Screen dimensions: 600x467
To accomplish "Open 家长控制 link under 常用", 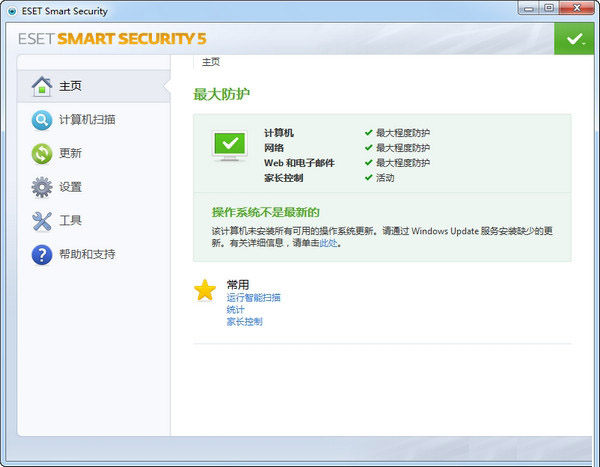I will pyautogui.click(x=244, y=321).
